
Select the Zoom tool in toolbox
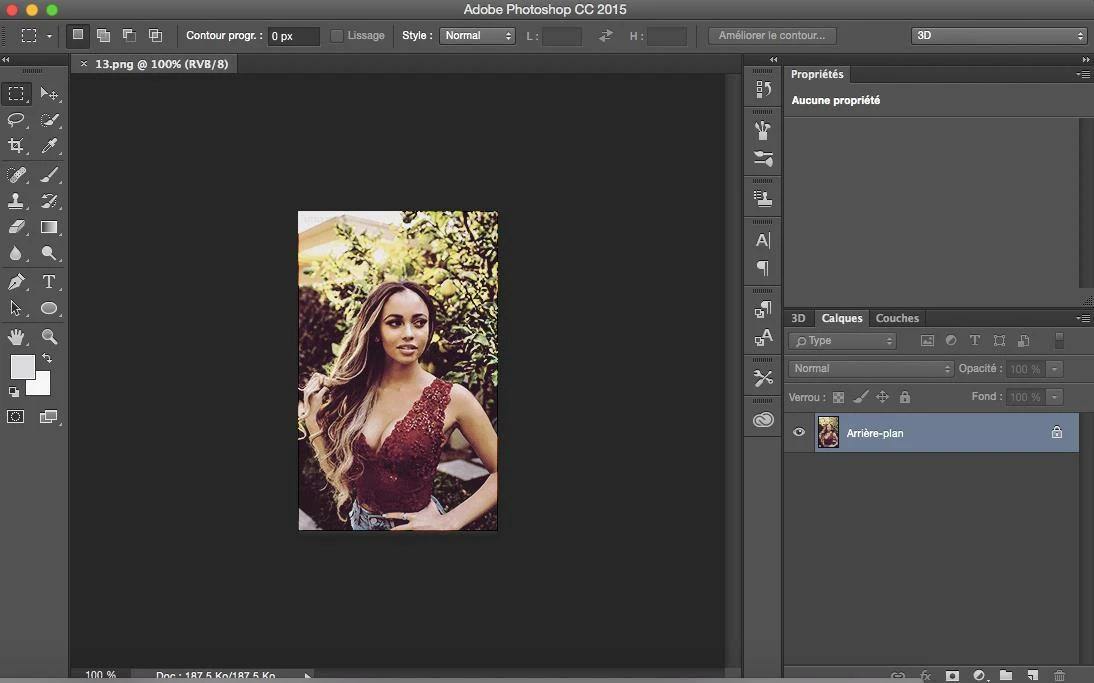tap(49, 337)
